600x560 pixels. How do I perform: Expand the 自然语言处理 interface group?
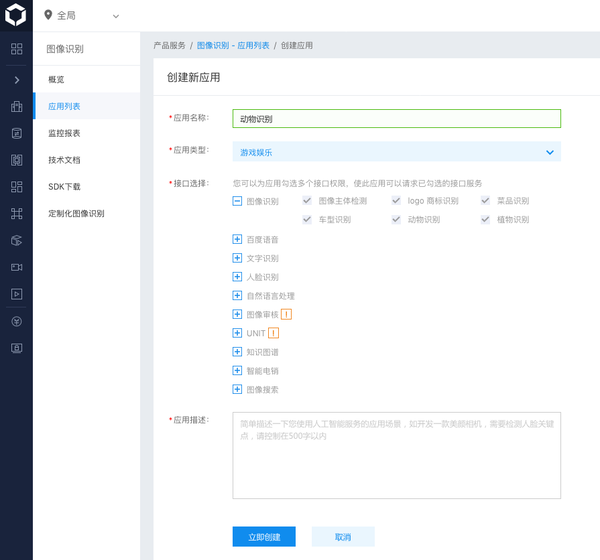[x=237, y=296]
